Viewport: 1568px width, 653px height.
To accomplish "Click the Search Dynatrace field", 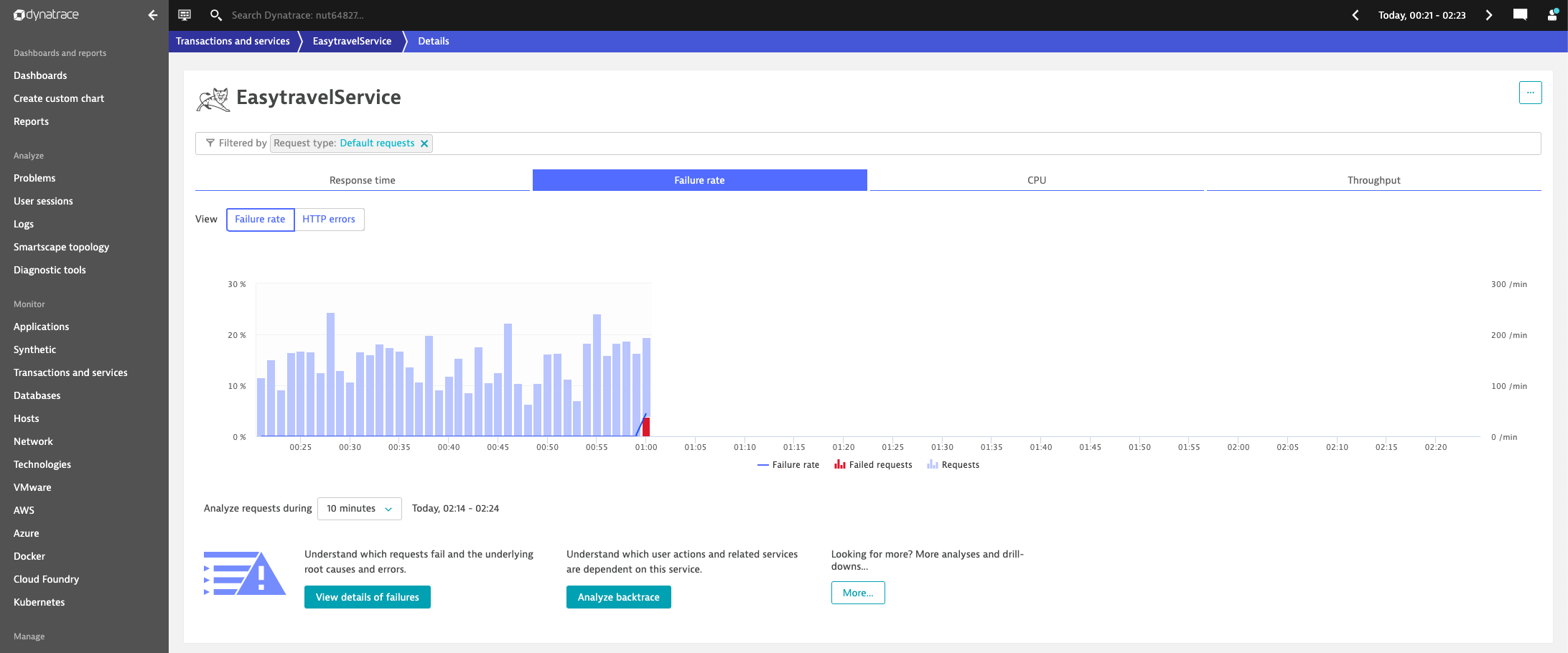I will [x=297, y=15].
